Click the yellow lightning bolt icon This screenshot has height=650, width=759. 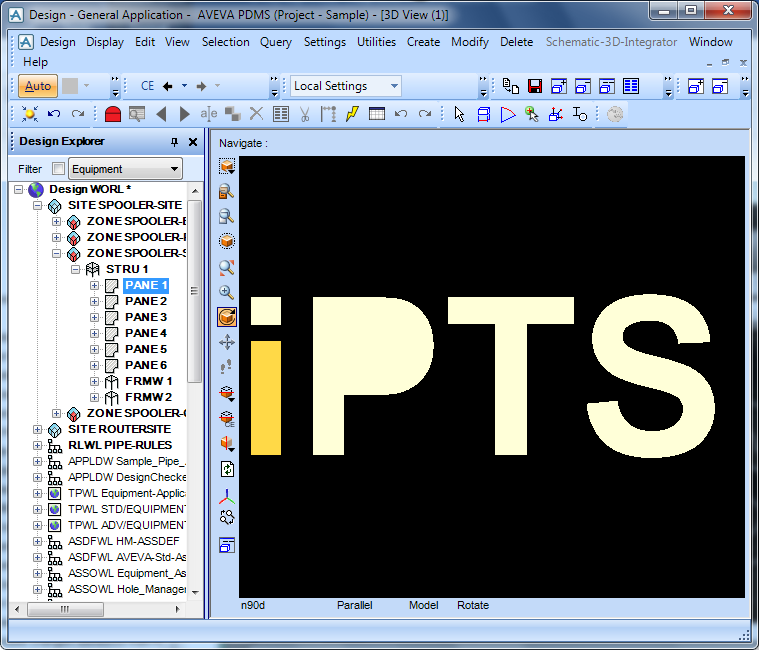point(352,114)
